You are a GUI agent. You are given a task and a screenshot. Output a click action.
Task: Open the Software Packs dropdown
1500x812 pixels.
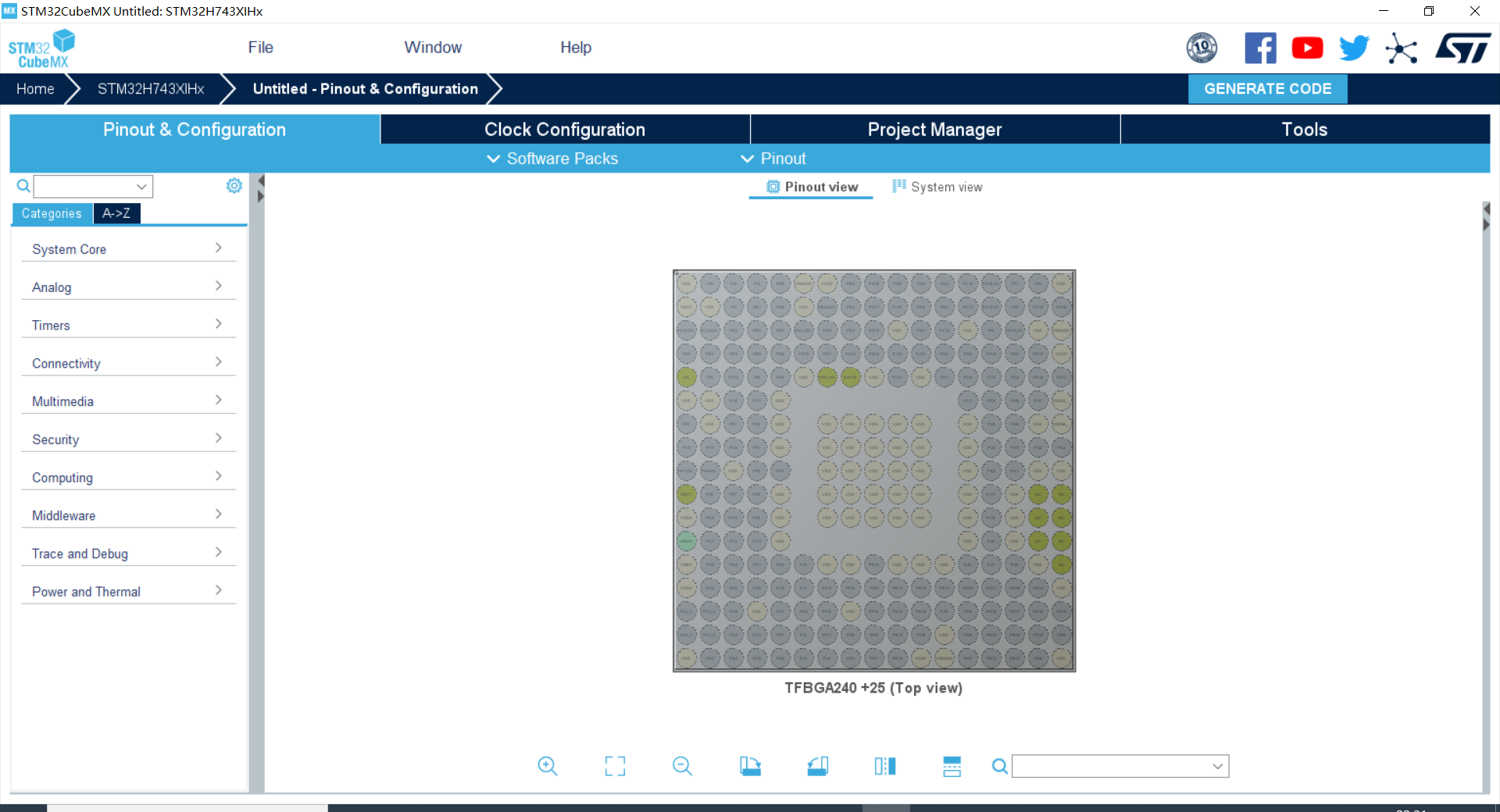click(x=552, y=158)
